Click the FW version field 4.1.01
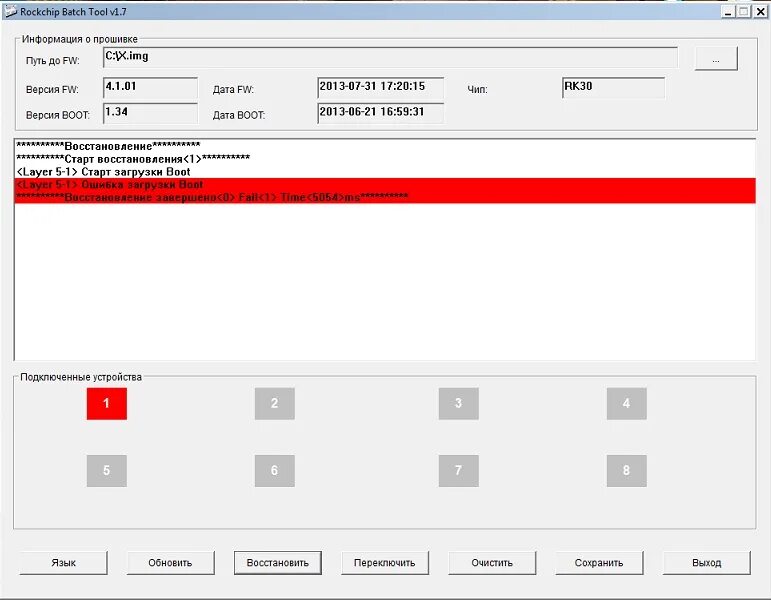The image size is (771, 600). pos(150,88)
